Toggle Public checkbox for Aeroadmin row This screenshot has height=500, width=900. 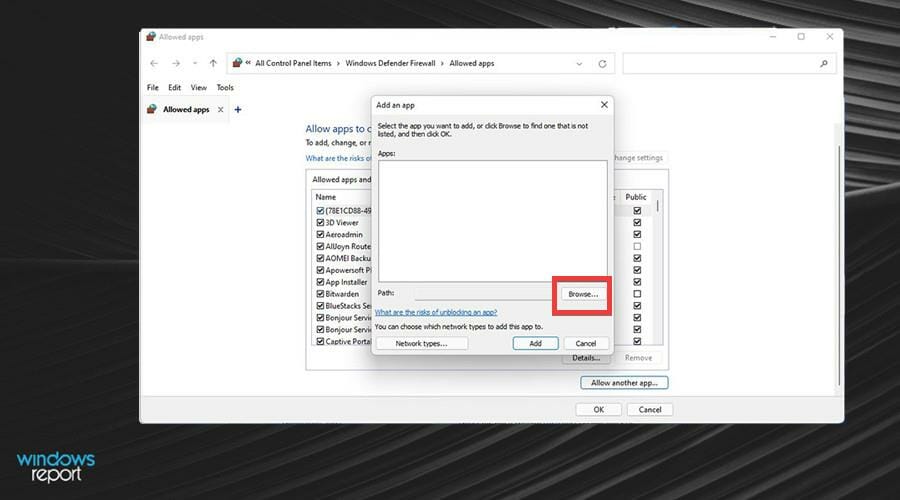(637, 234)
